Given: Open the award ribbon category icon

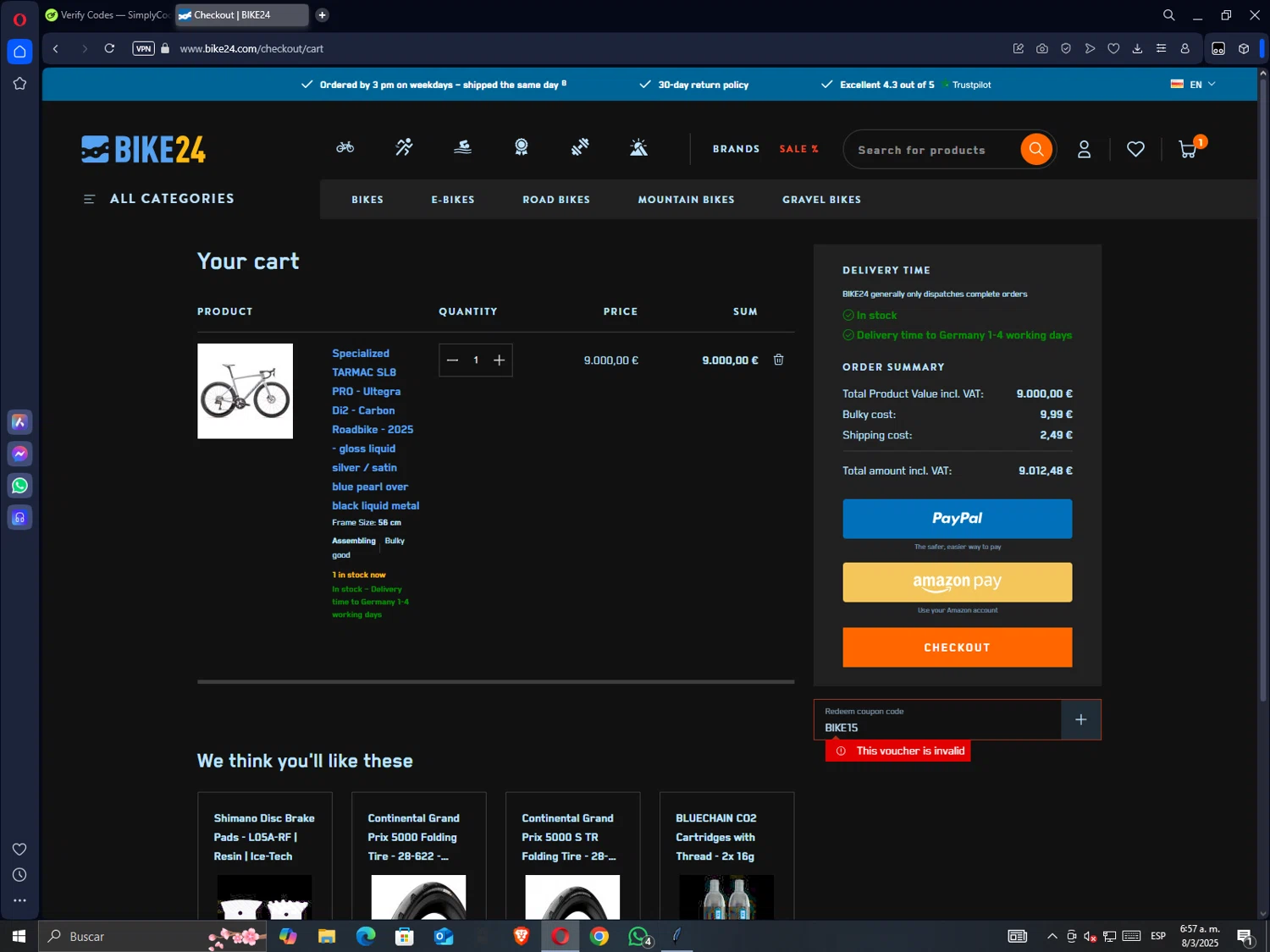Looking at the screenshot, I should coord(522,148).
